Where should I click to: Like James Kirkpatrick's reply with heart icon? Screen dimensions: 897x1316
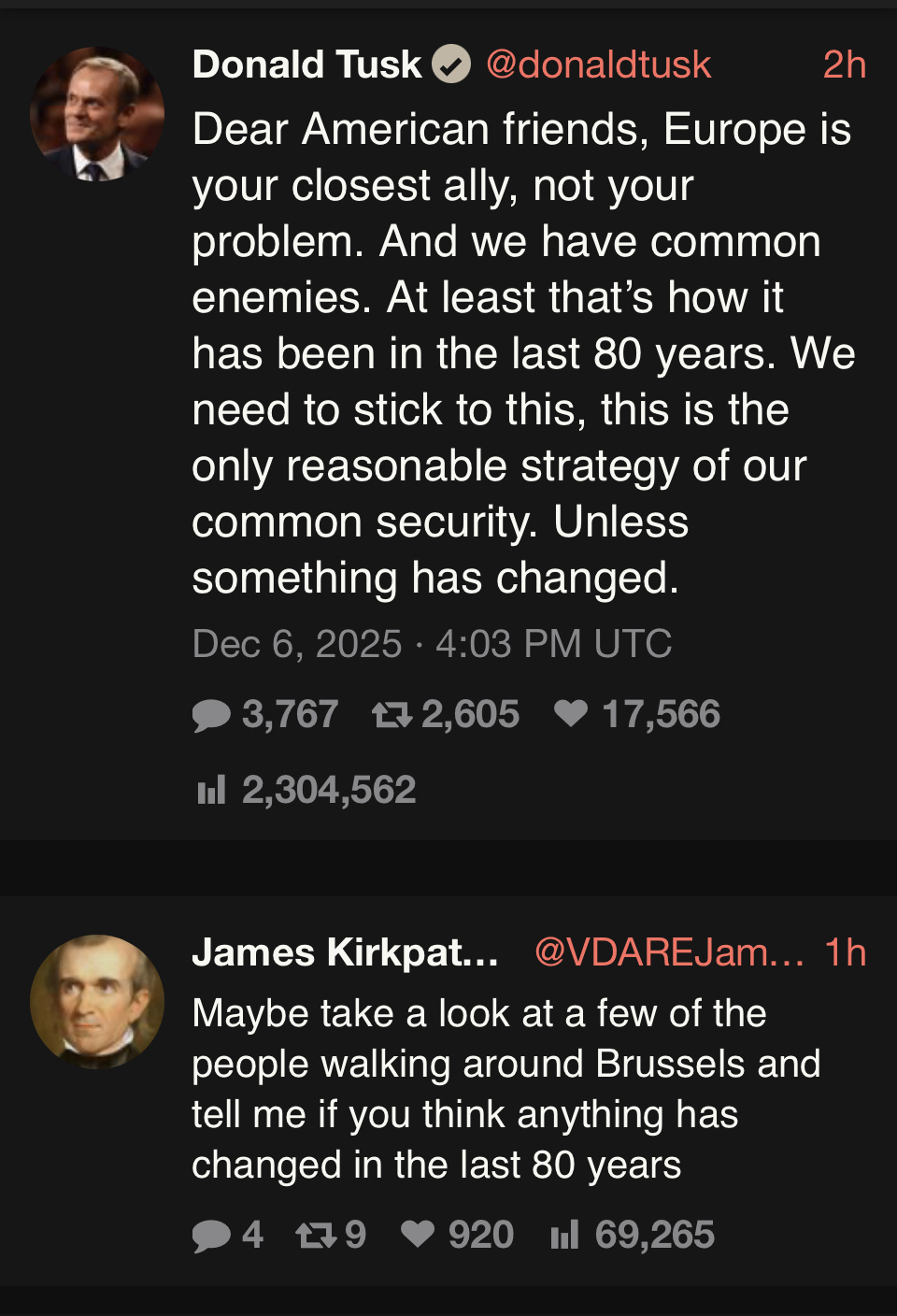[418, 1235]
